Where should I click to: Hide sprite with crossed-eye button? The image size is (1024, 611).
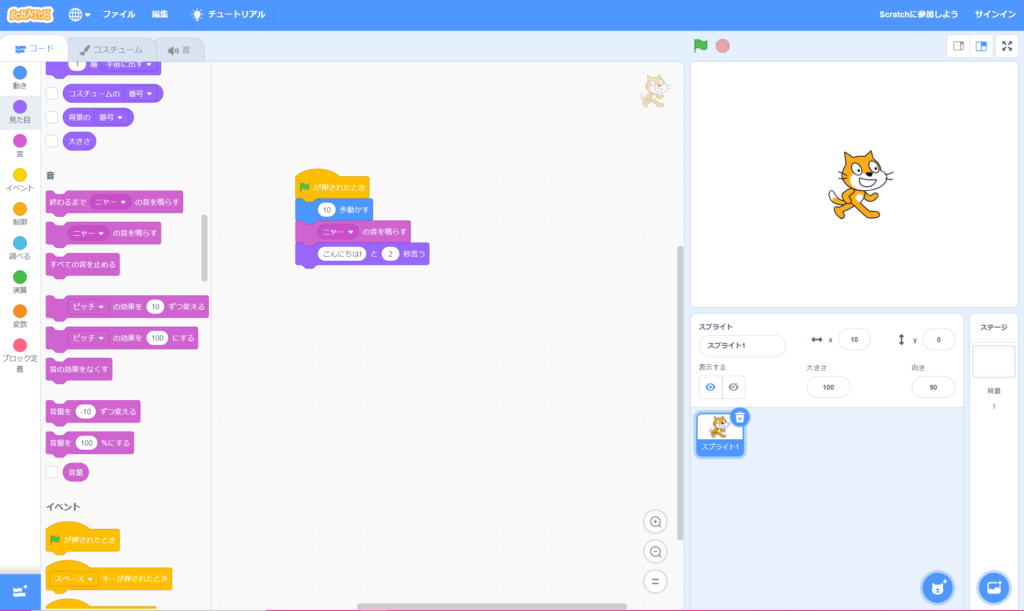click(733, 387)
